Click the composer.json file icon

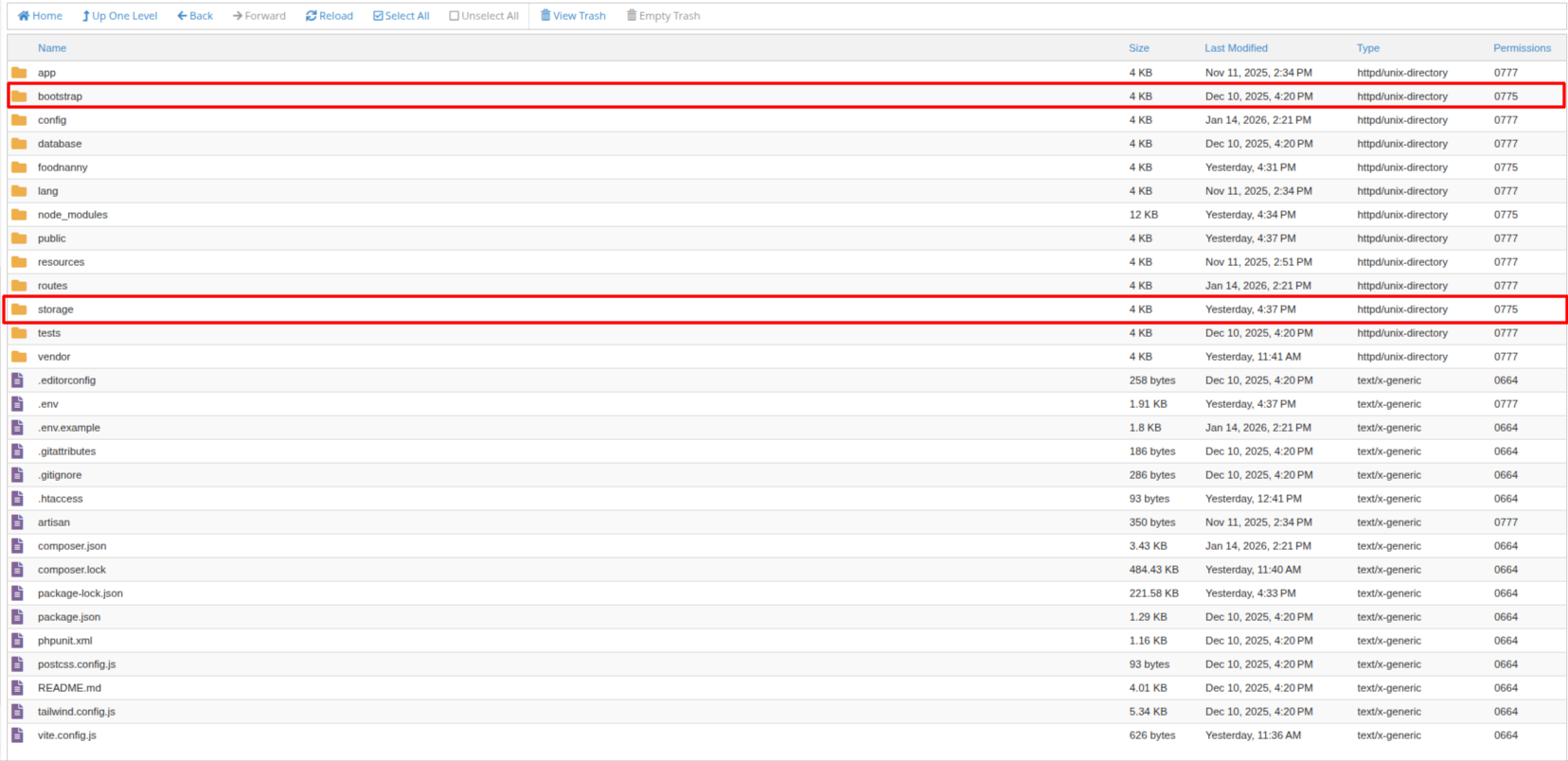(x=17, y=546)
